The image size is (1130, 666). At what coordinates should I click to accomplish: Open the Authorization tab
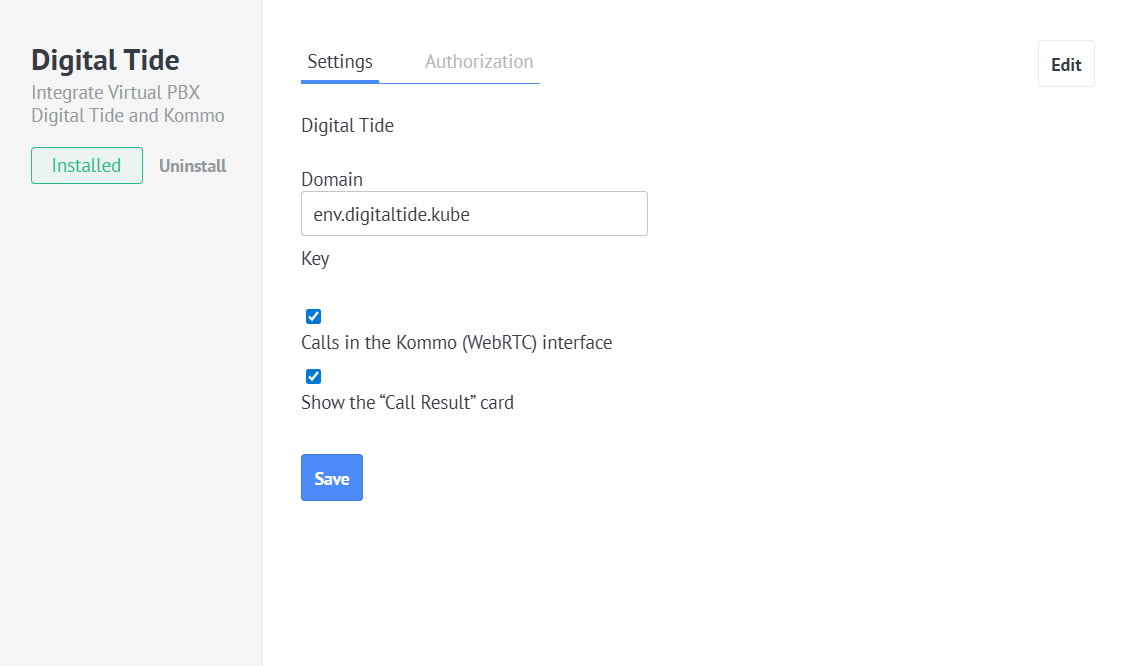pos(478,62)
